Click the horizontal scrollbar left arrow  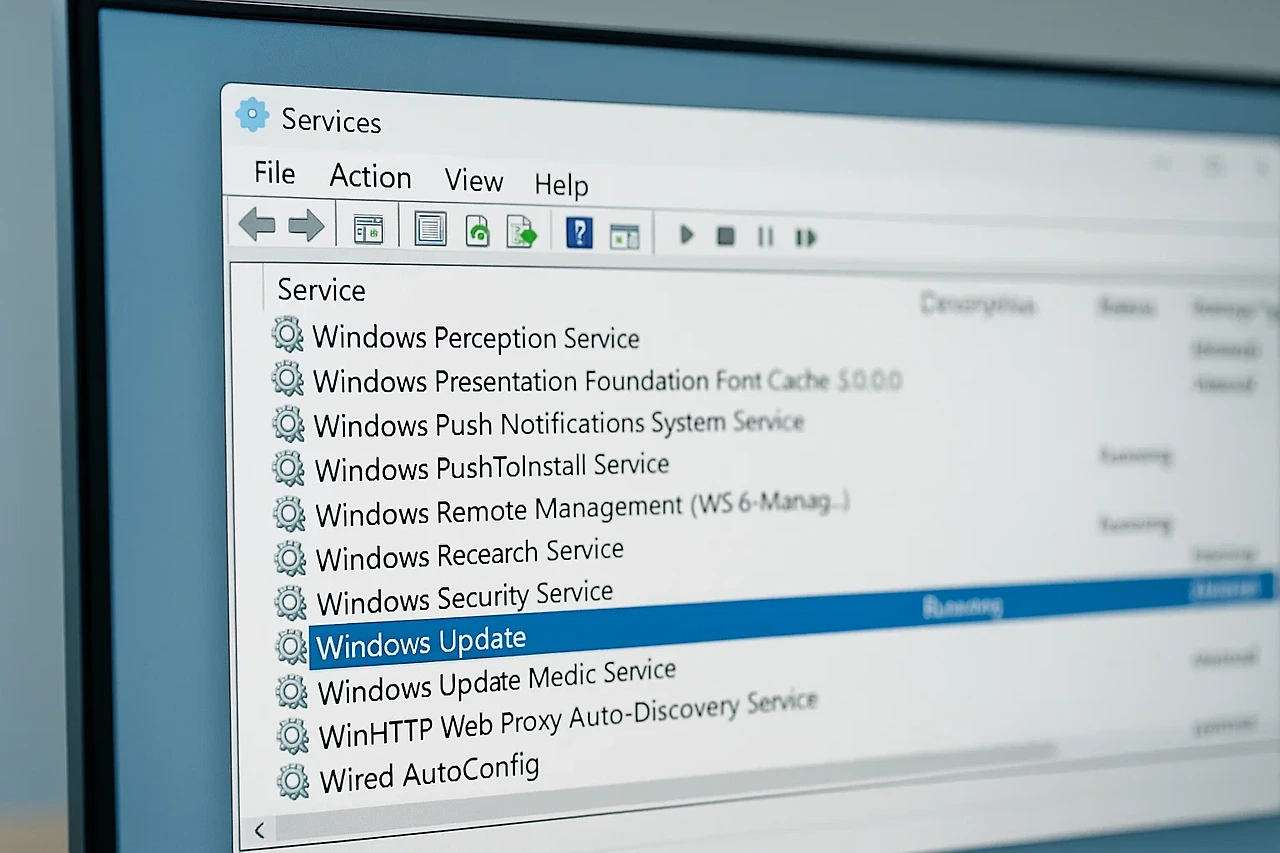(x=259, y=830)
